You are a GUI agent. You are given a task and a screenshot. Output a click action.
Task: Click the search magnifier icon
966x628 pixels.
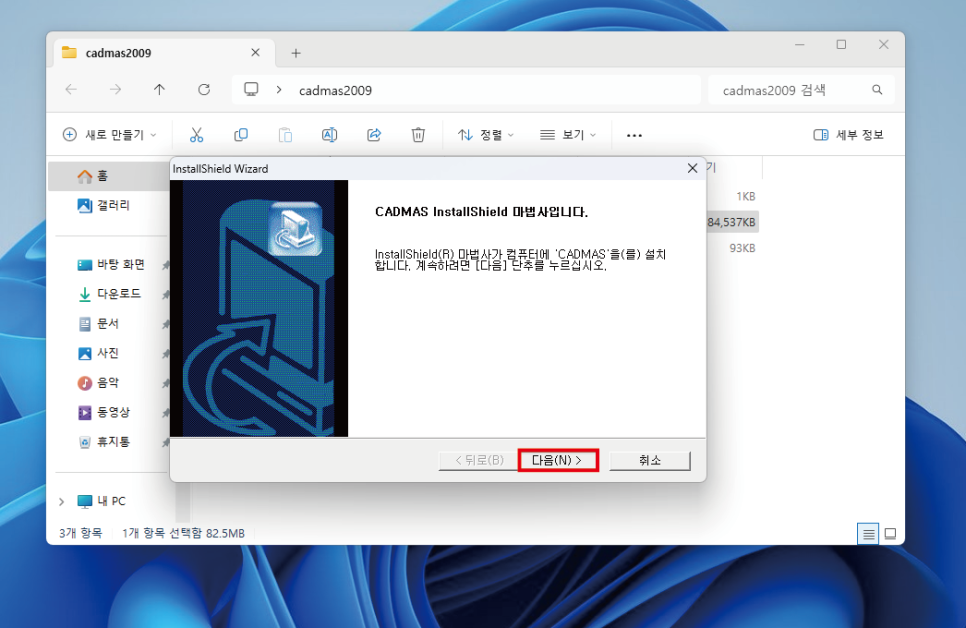(877, 90)
